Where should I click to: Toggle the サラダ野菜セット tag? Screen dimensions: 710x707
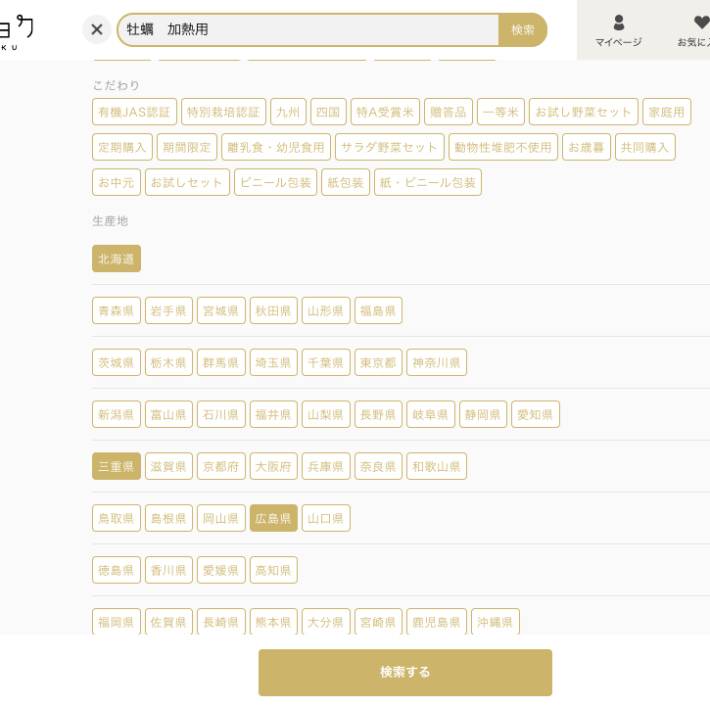(x=389, y=147)
